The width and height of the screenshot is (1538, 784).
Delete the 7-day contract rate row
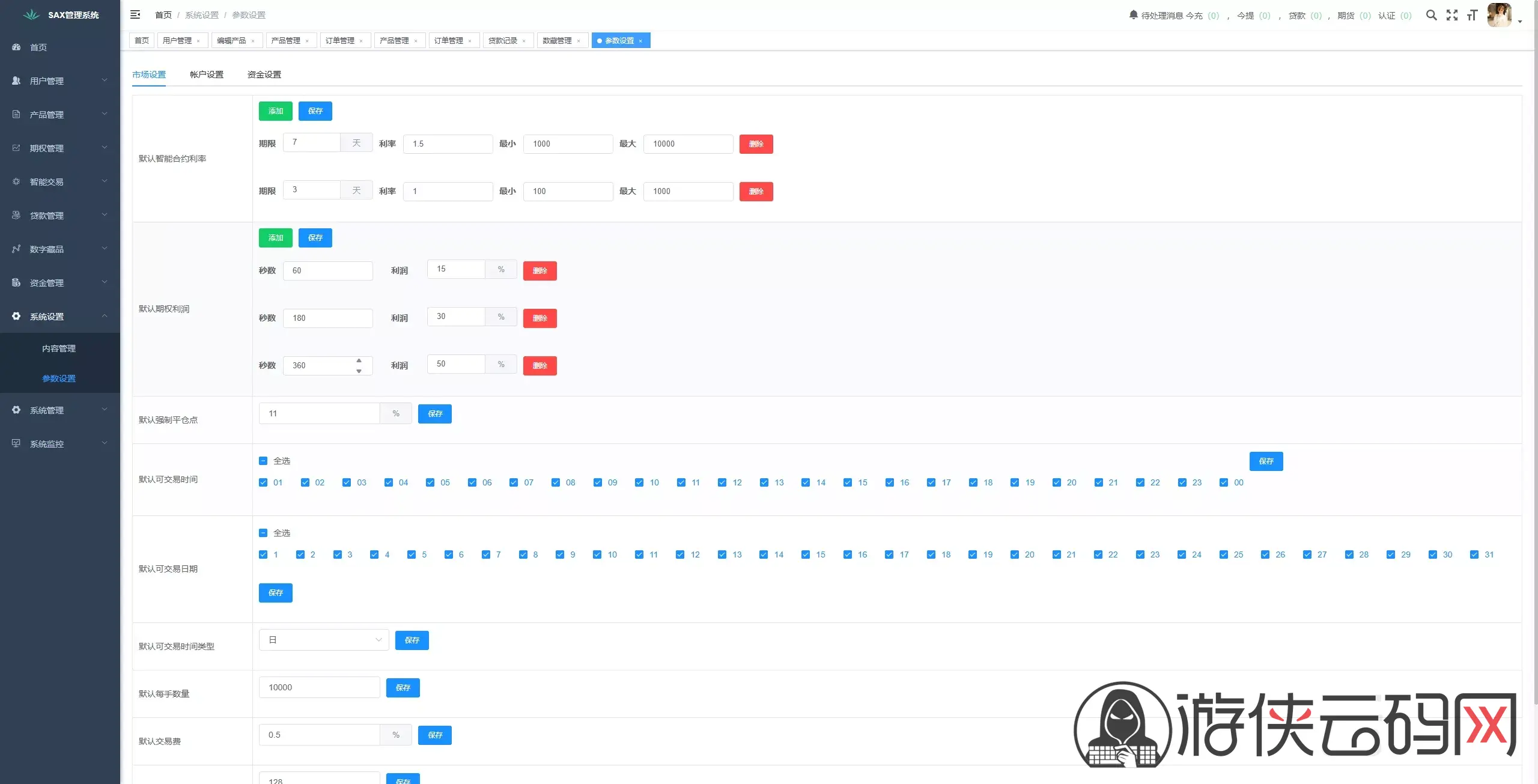pyautogui.click(x=756, y=144)
